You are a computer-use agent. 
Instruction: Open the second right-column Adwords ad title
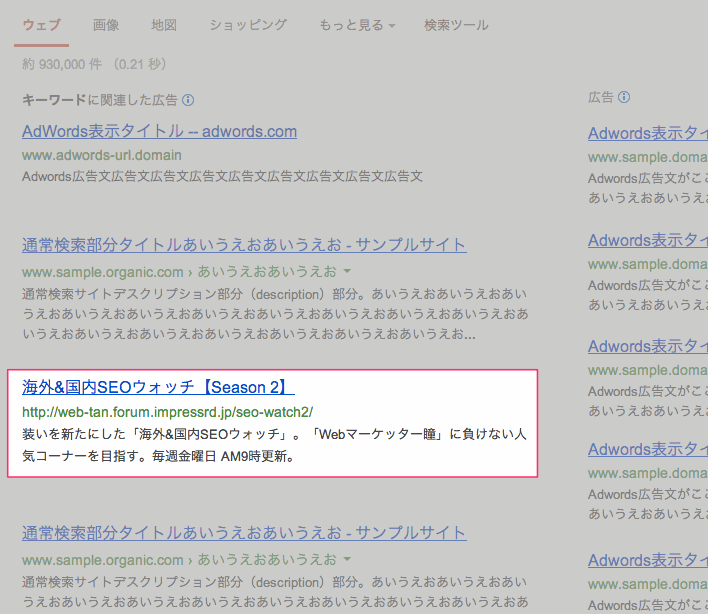tap(647, 240)
